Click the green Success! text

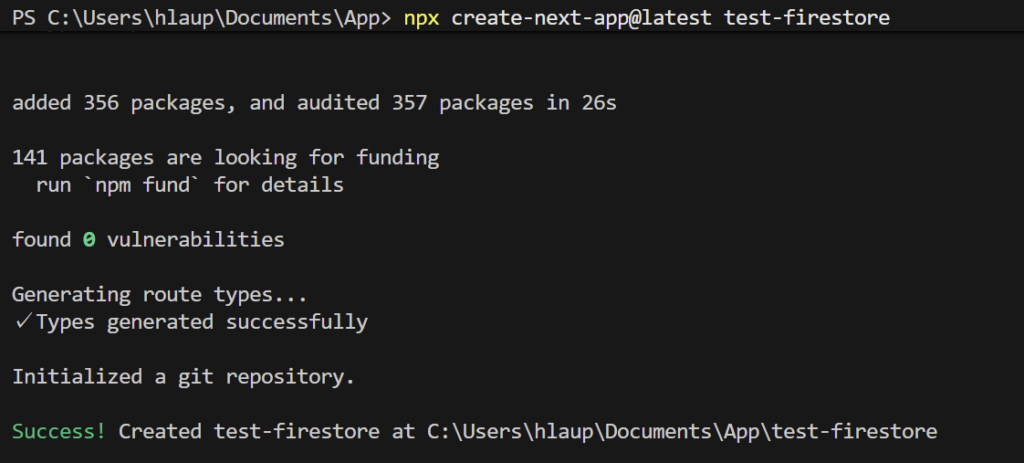59,431
